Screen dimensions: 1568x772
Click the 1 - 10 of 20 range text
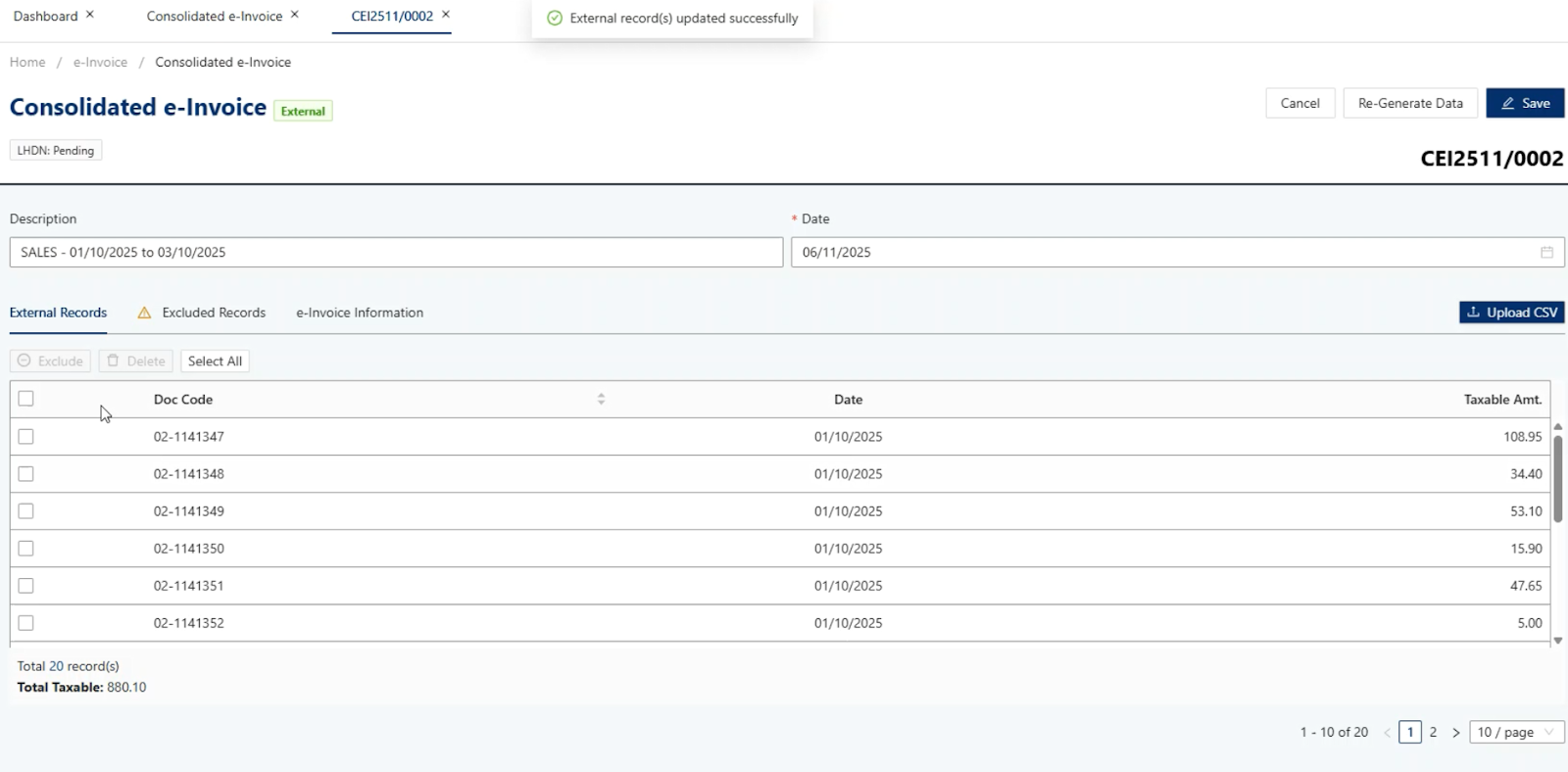pyautogui.click(x=1334, y=732)
